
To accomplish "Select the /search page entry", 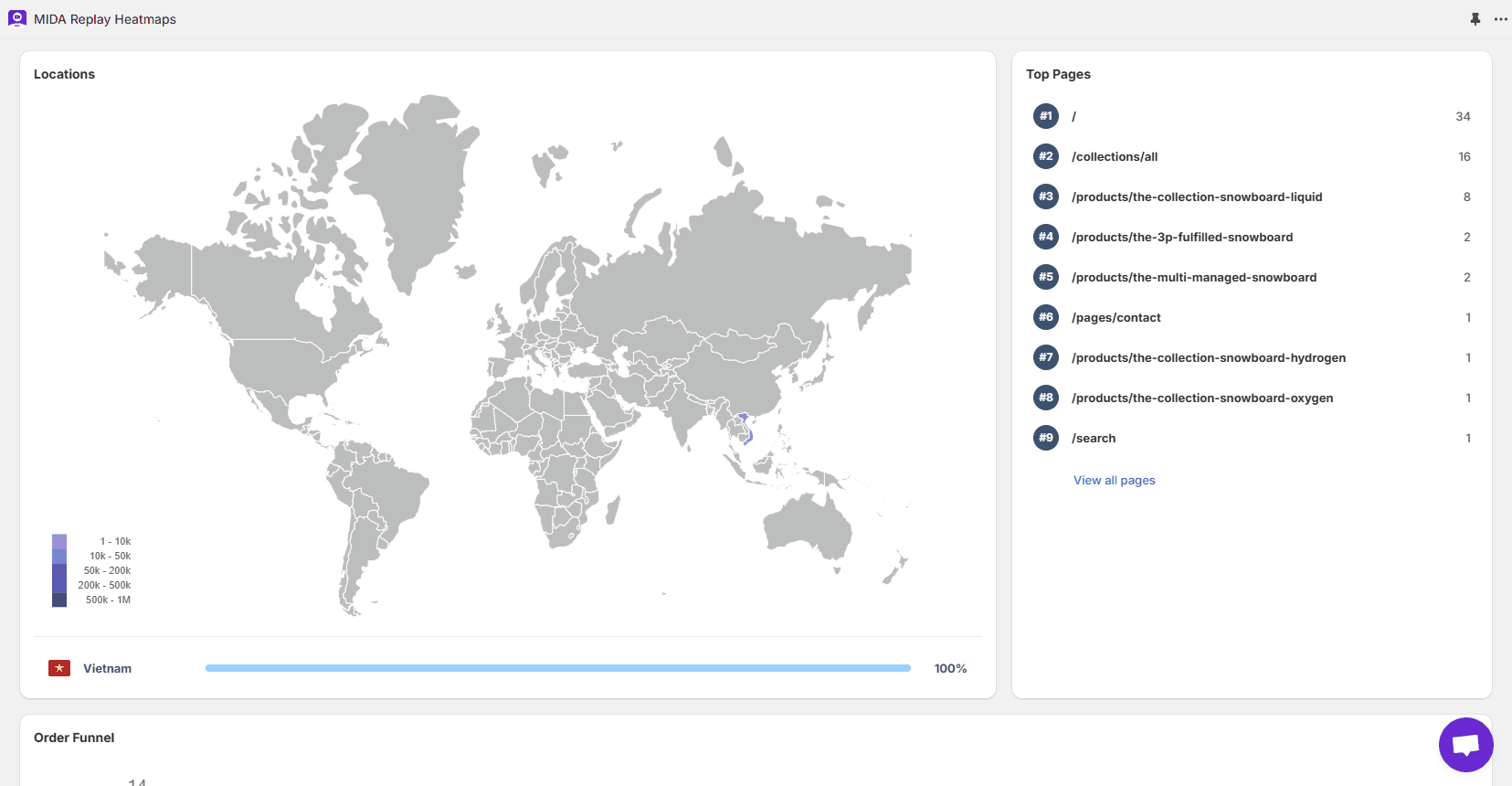I will 1094,438.
